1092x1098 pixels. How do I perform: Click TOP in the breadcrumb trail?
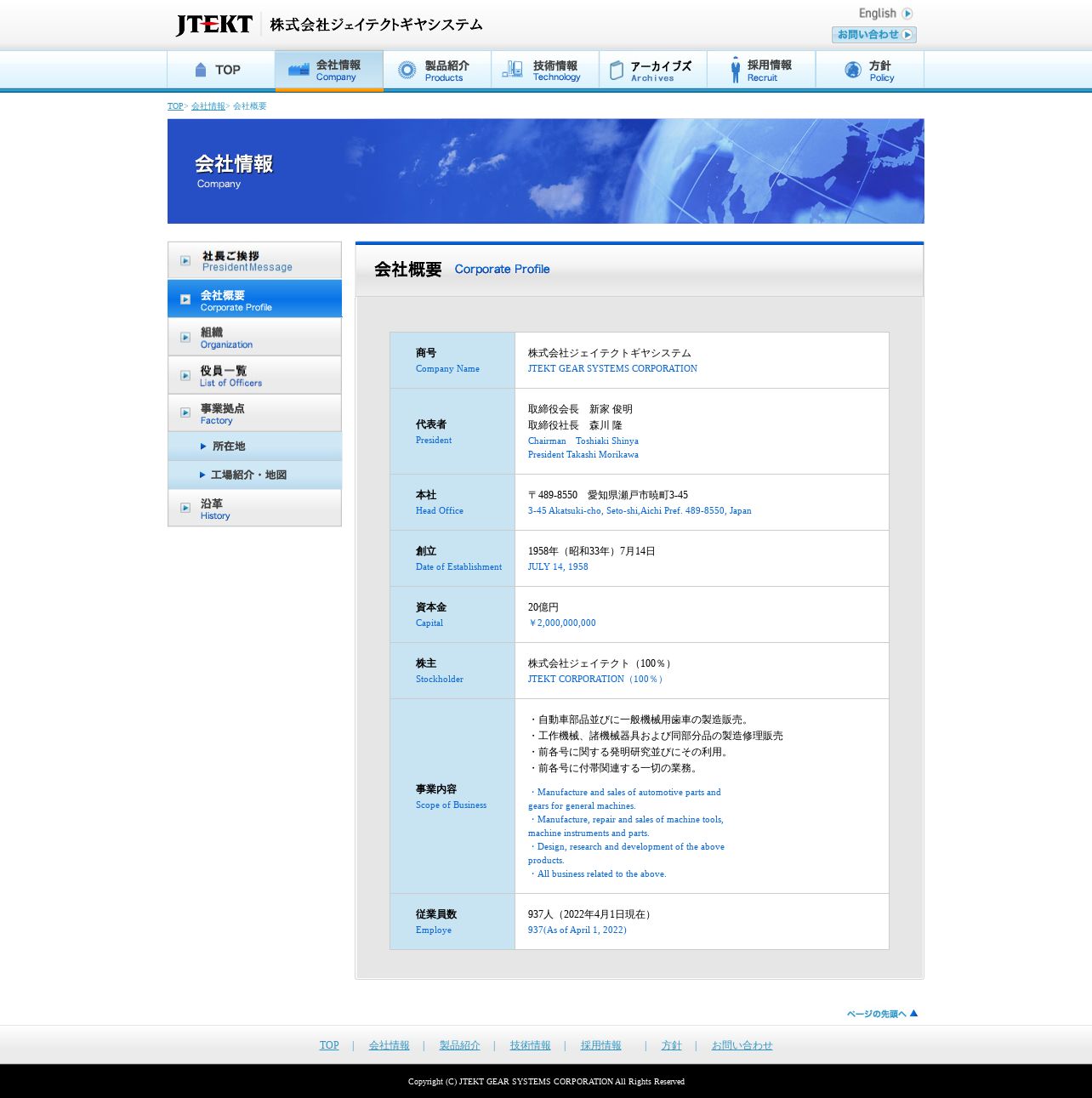coord(175,106)
